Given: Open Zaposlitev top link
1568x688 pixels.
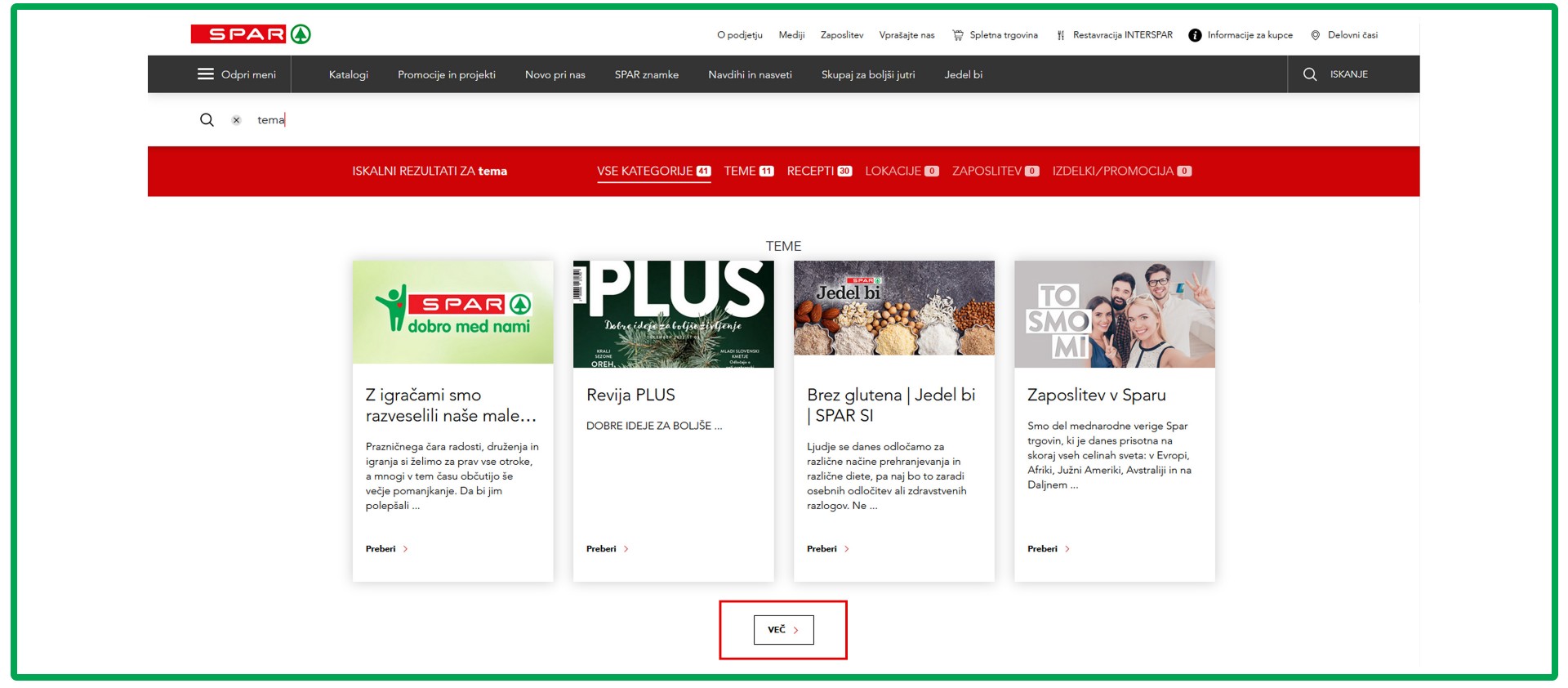Looking at the screenshot, I should (842, 35).
